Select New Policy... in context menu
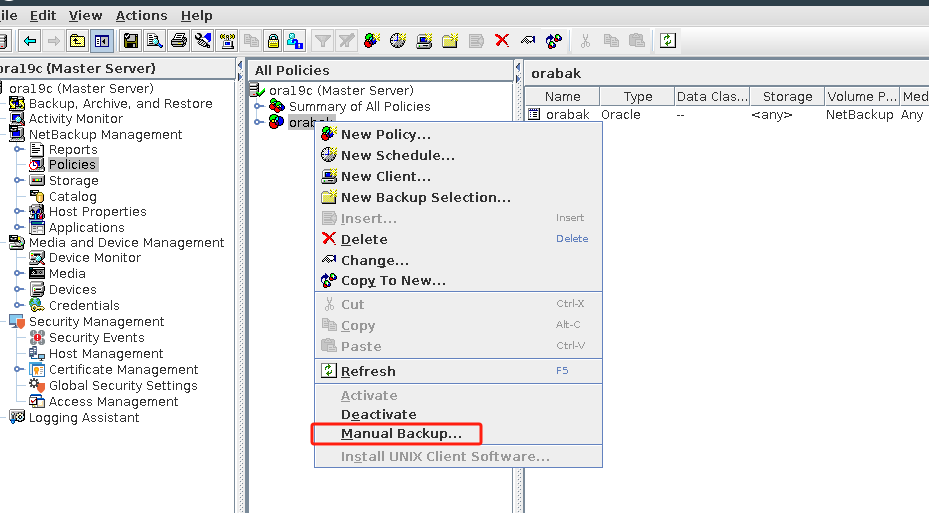 458,134
